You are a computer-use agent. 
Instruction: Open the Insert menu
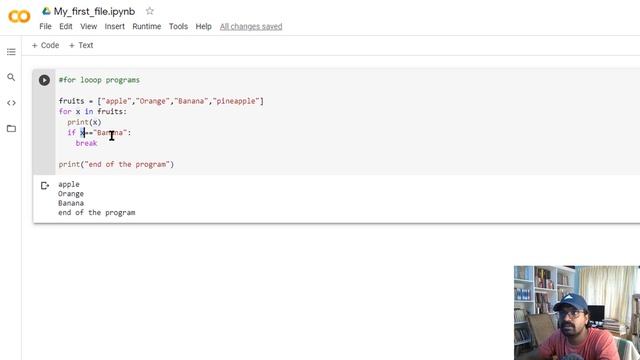(115, 27)
